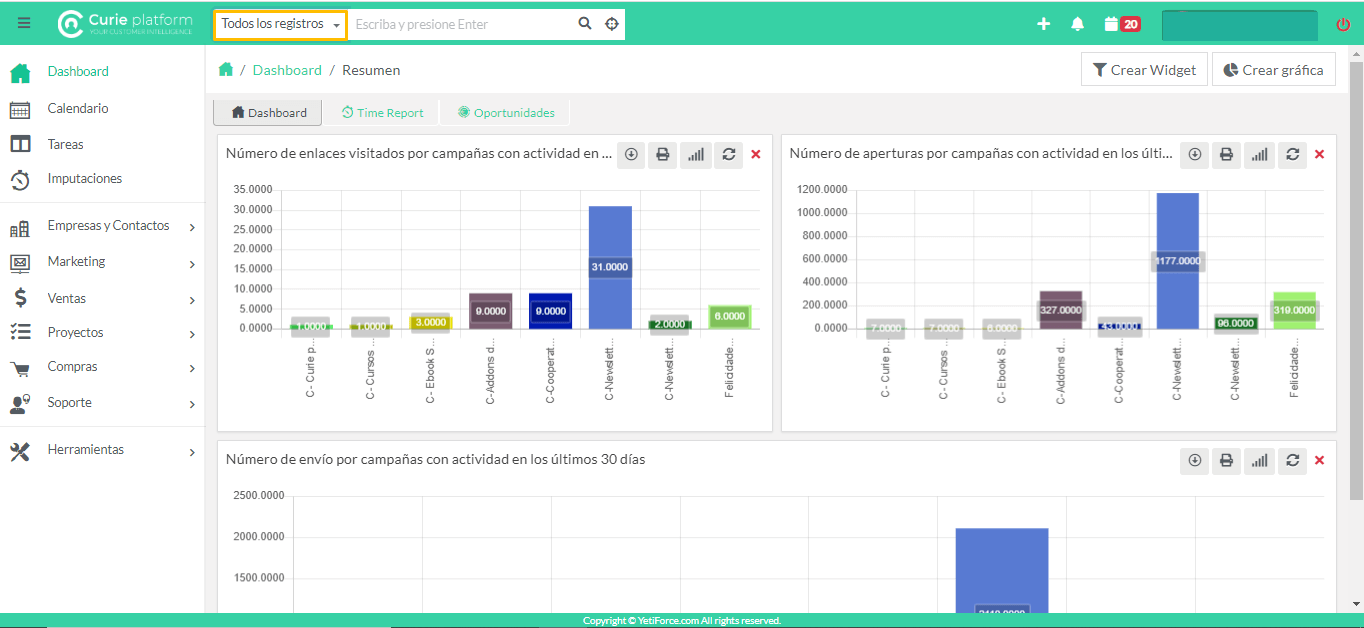Download the 'enlaces visitados' widget chart
The image size is (1364, 628).
click(631, 154)
